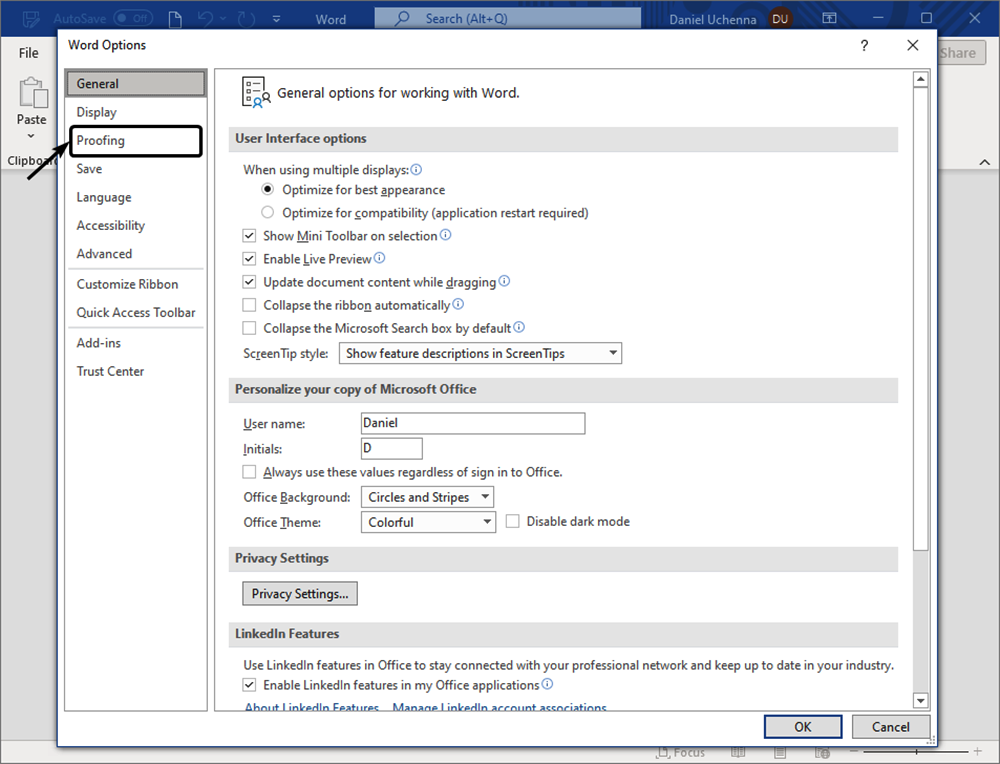Click the info icon beside Enable Live Preview

pos(379,258)
